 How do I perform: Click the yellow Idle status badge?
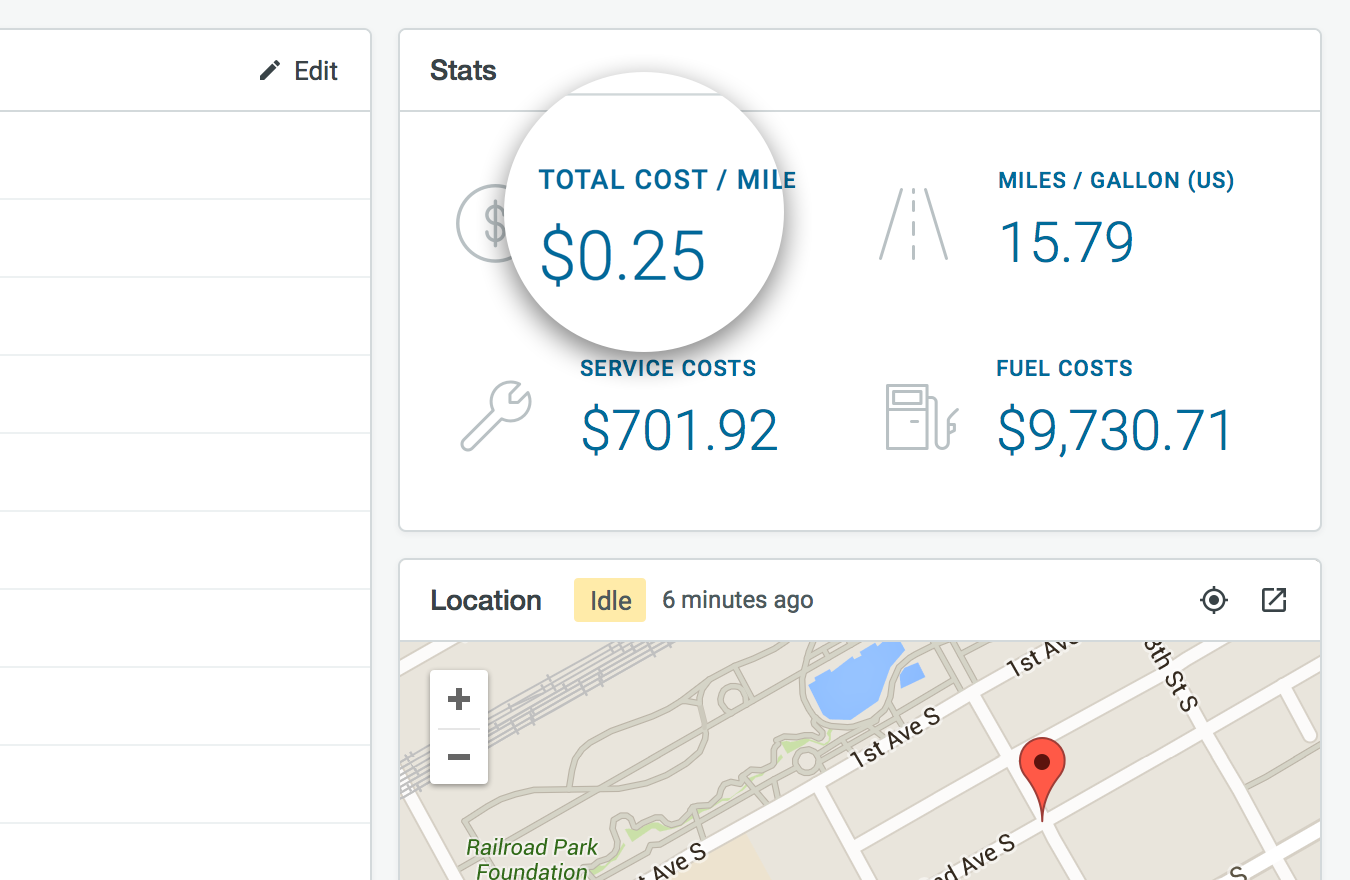(610, 601)
